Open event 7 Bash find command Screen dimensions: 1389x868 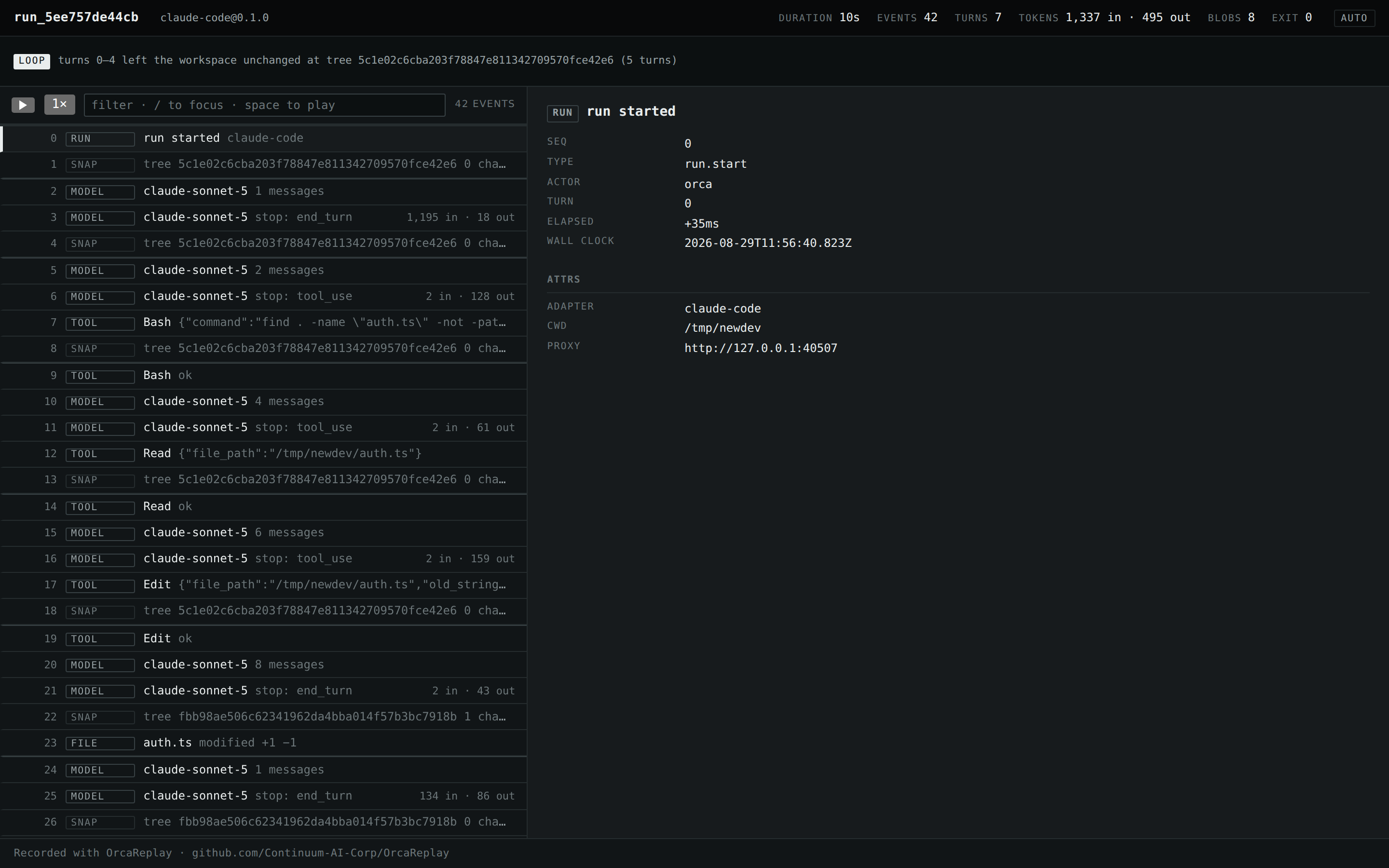point(263,323)
